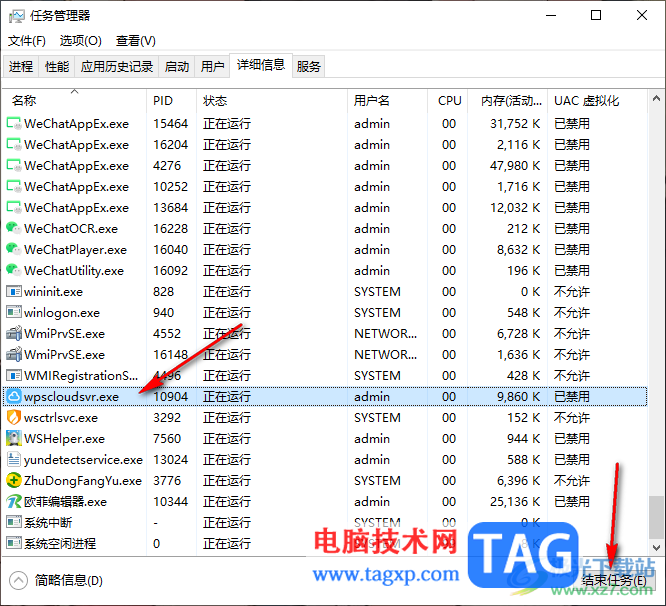Sort by the 用户名 column header
This screenshot has height=606, width=666.
(387, 101)
